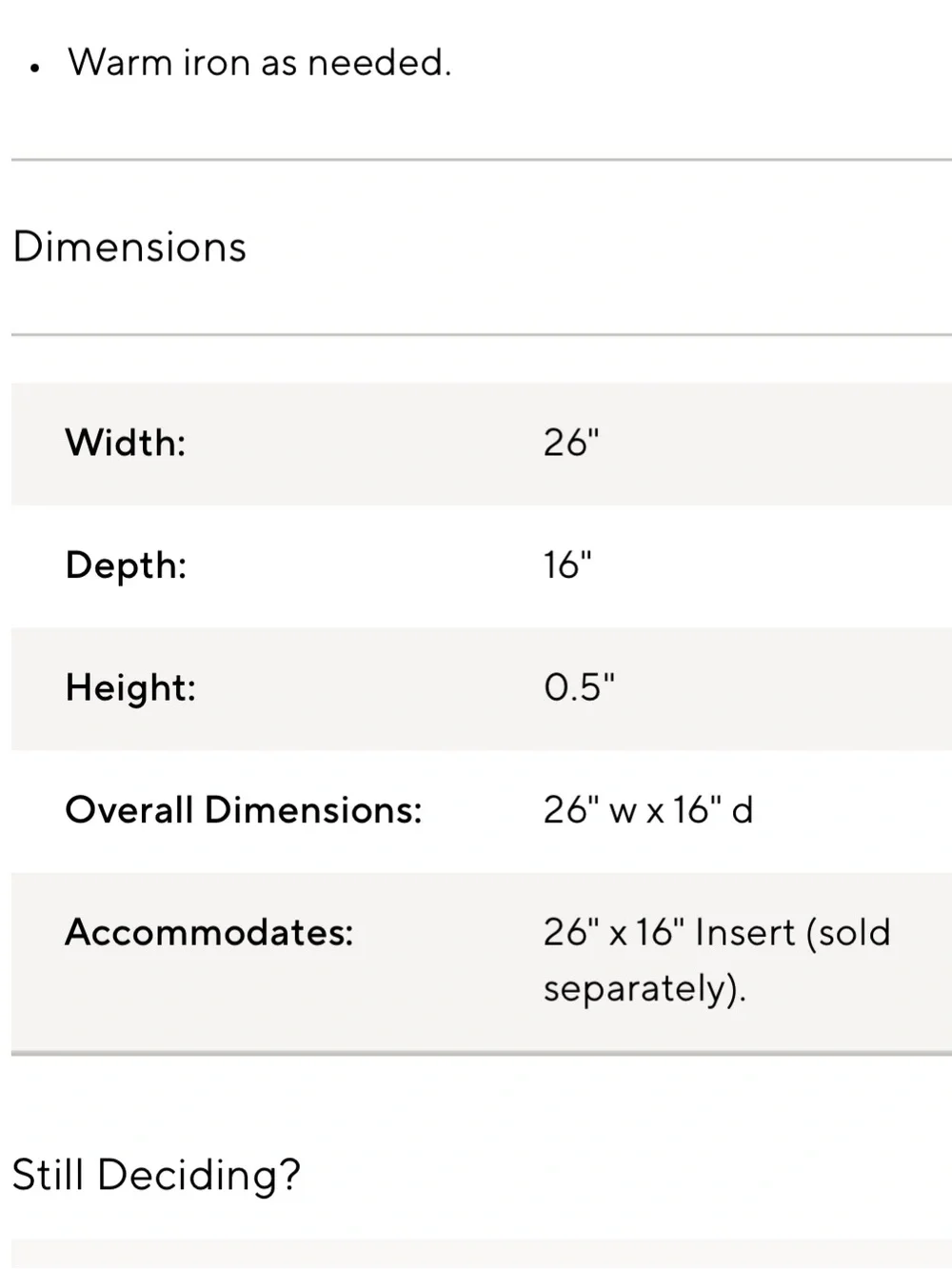Screen dimensions: 952x1269
Task: Select the Overall Dimensions label
Action: 244,810
